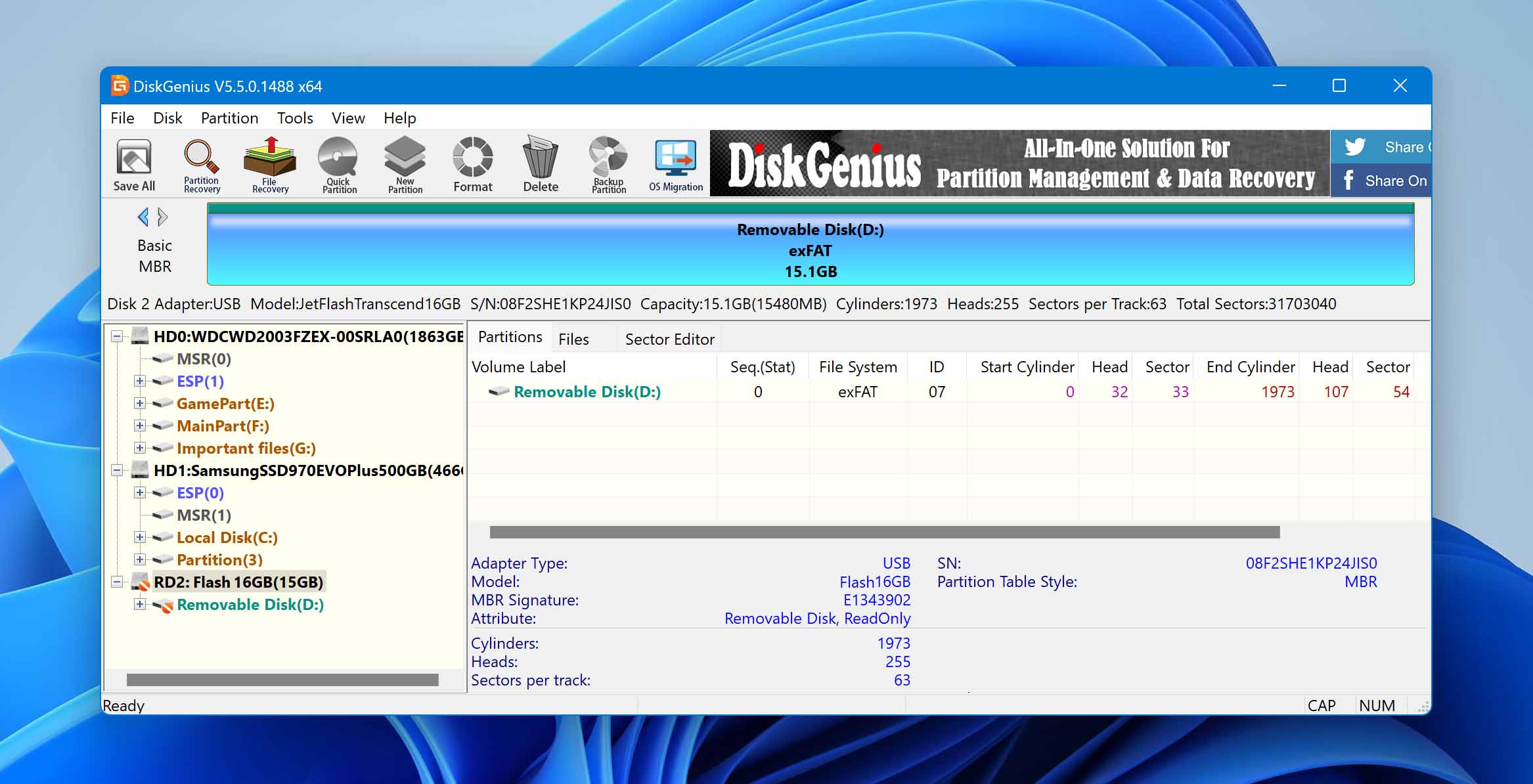The image size is (1533, 784).
Task: Open the File menu
Action: (x=122, y=118)
